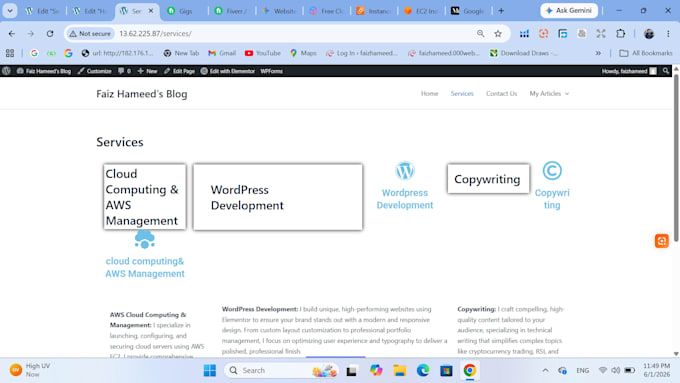Click the WordPress Development white box
680x383 pixels.
coord(278,197)
